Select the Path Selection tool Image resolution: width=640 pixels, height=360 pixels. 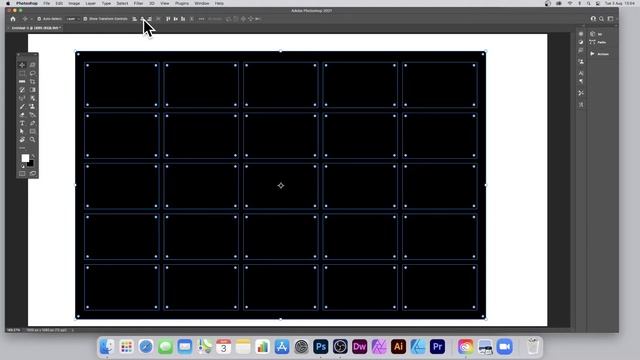[x=22, y=131]
